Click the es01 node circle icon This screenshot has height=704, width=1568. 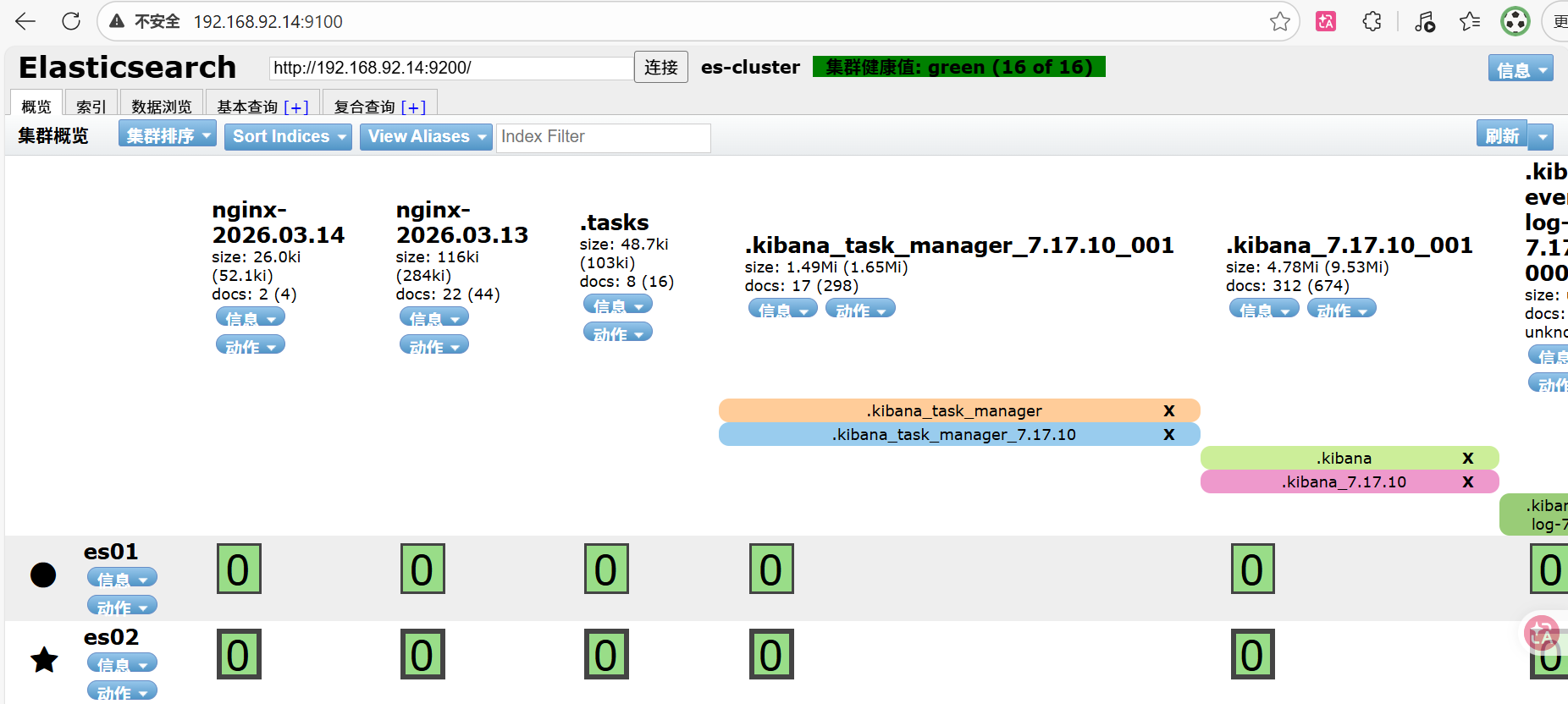tap(43, 575)
